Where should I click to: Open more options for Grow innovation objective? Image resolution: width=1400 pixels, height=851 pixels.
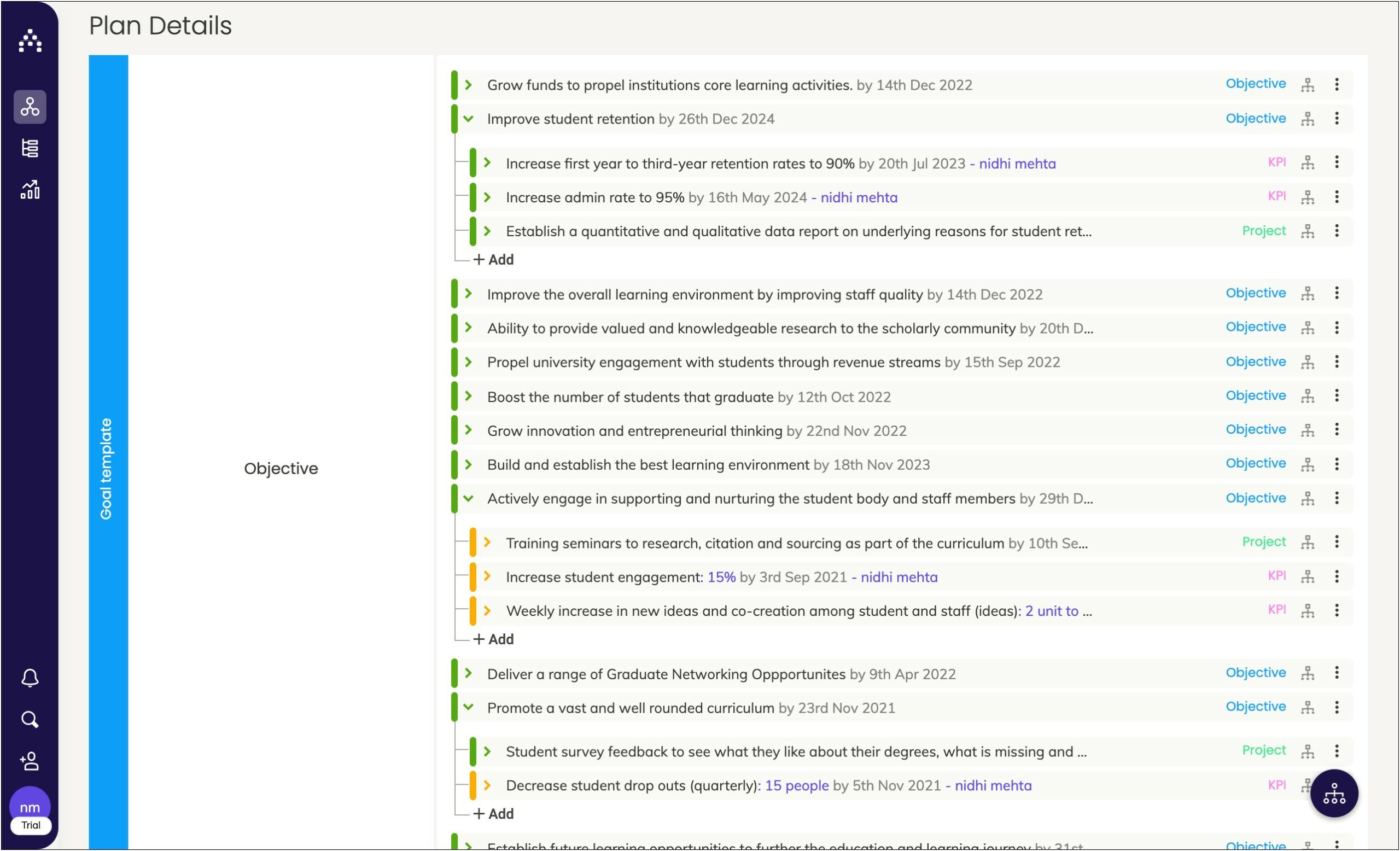click(x=1337, y=429)
